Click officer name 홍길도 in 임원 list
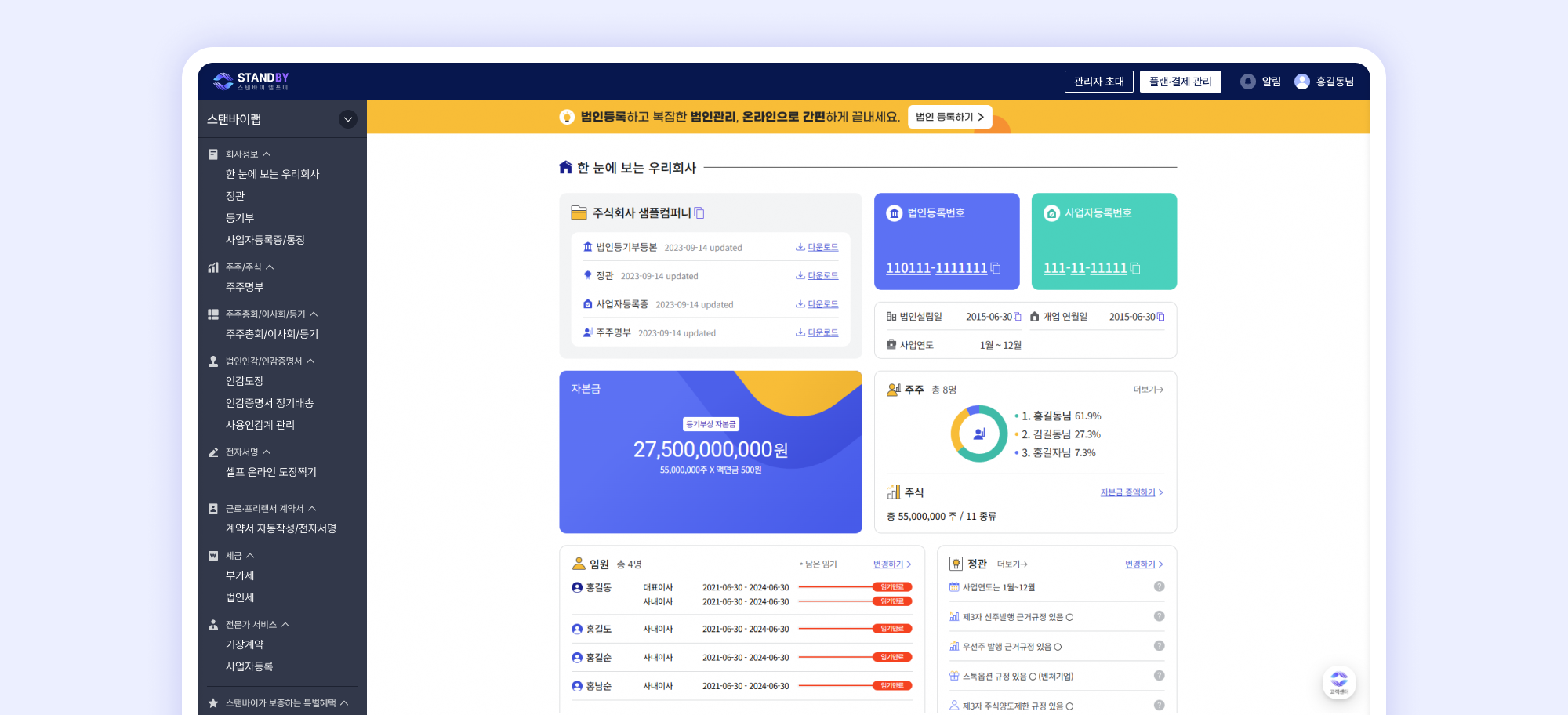Screen dimensions: 1568x715 [599, 629]
